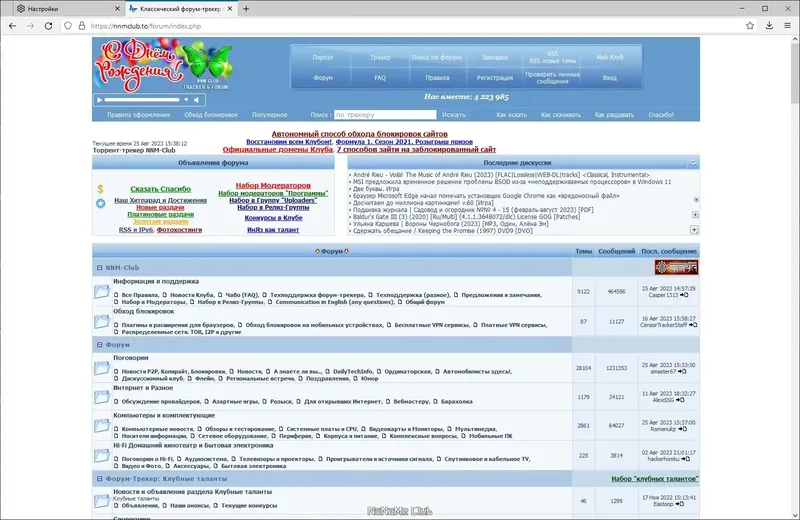The width and height of the screenshot is (800, 520).
Task: Open the Набор Модераторов link
Action: [x=273, y=186]
